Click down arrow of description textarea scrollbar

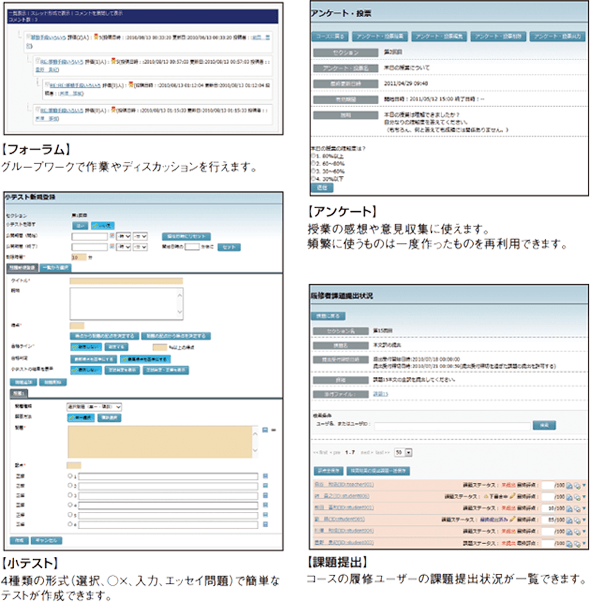tap(180, 312)
